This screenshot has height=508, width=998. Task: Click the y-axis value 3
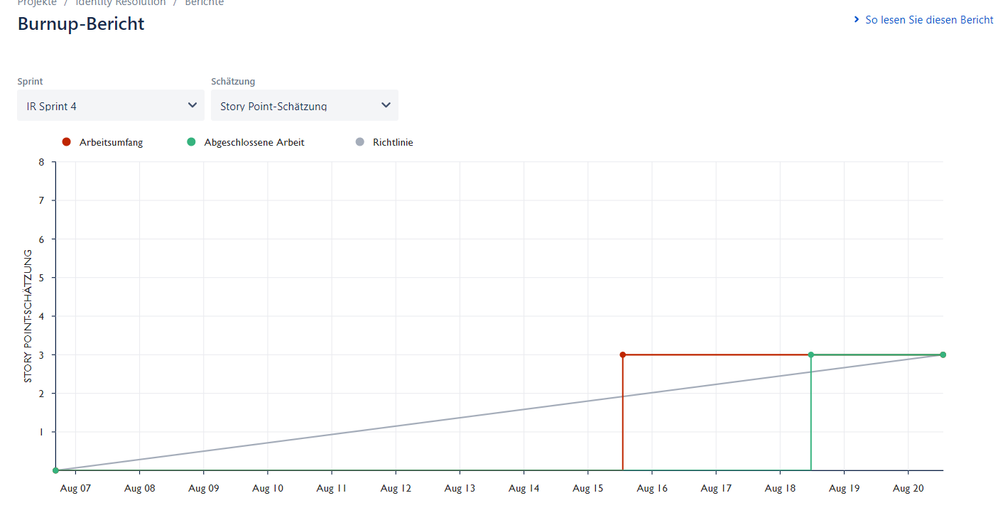tap(42, 355)
